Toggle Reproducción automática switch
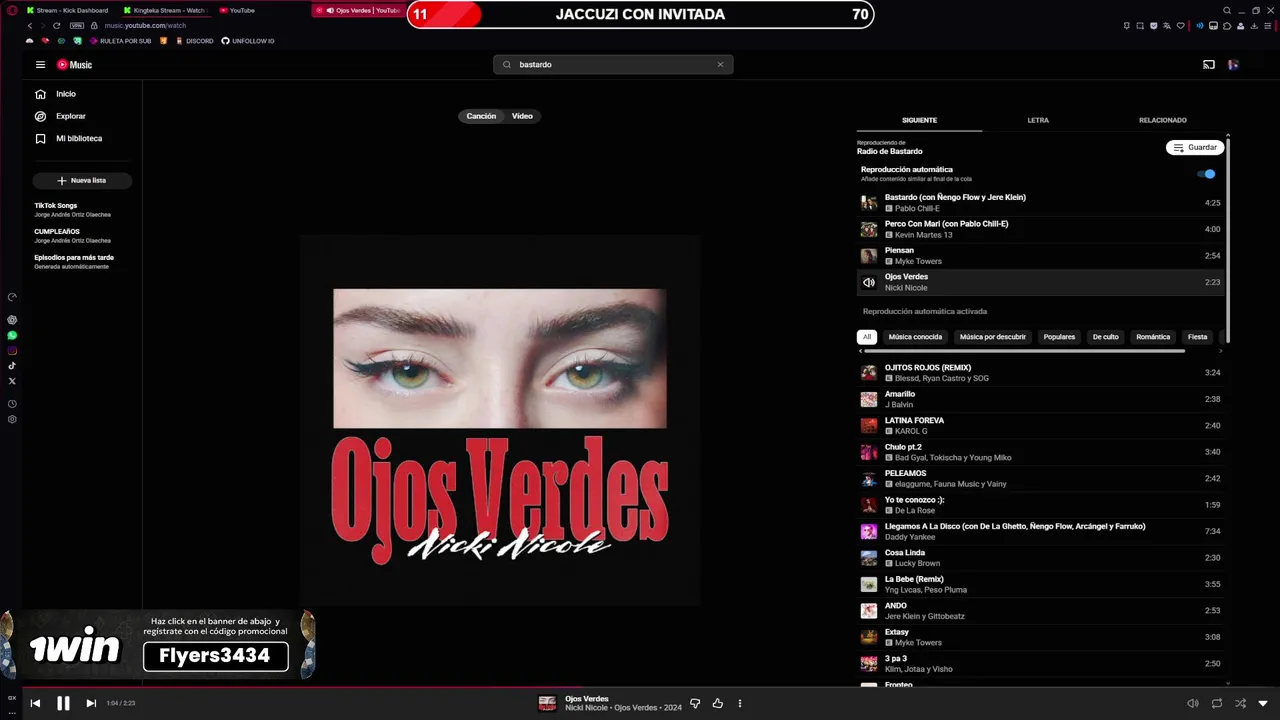 click(1207, 174)
